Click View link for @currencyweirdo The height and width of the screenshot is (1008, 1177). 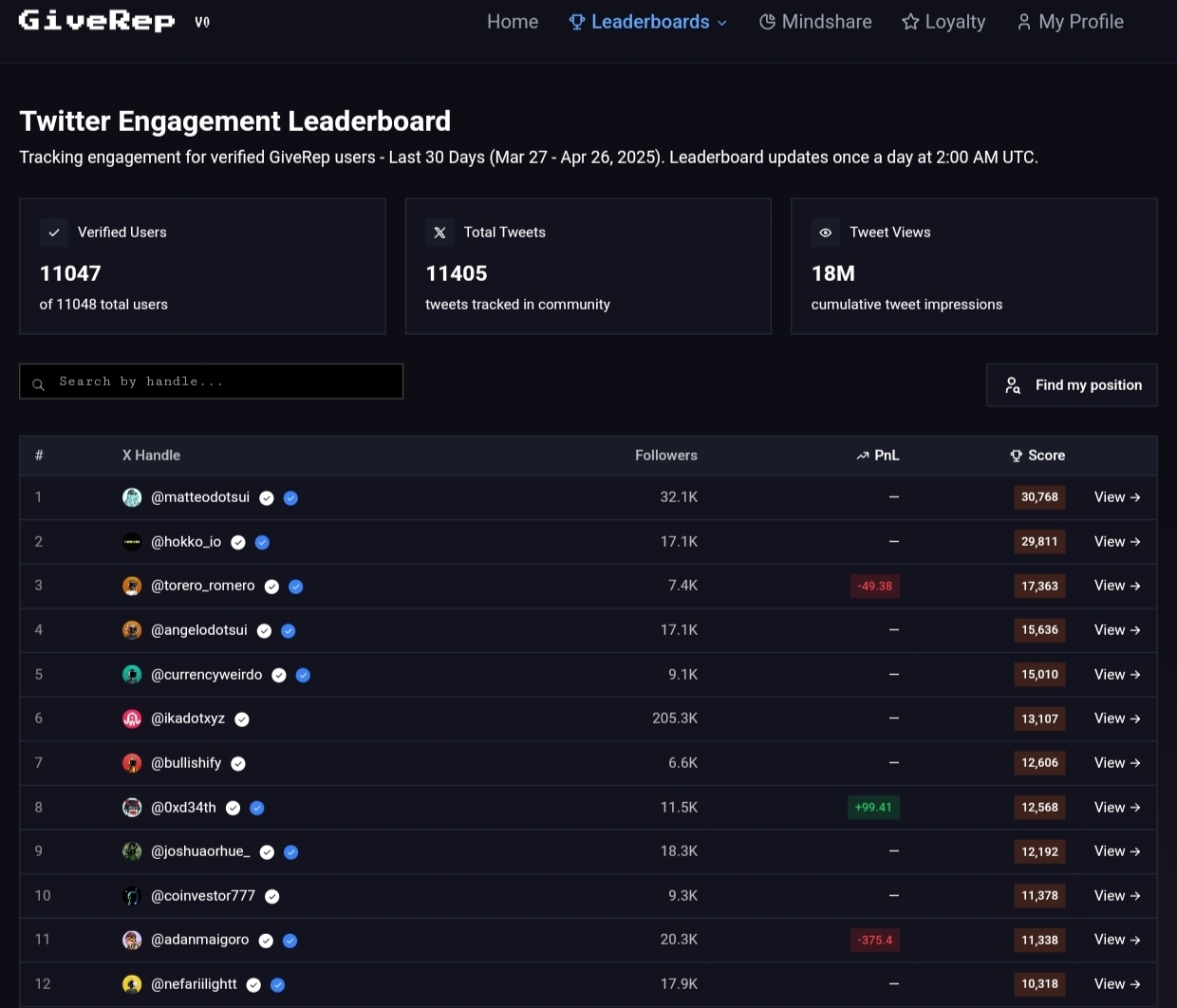click(1117, 675)
